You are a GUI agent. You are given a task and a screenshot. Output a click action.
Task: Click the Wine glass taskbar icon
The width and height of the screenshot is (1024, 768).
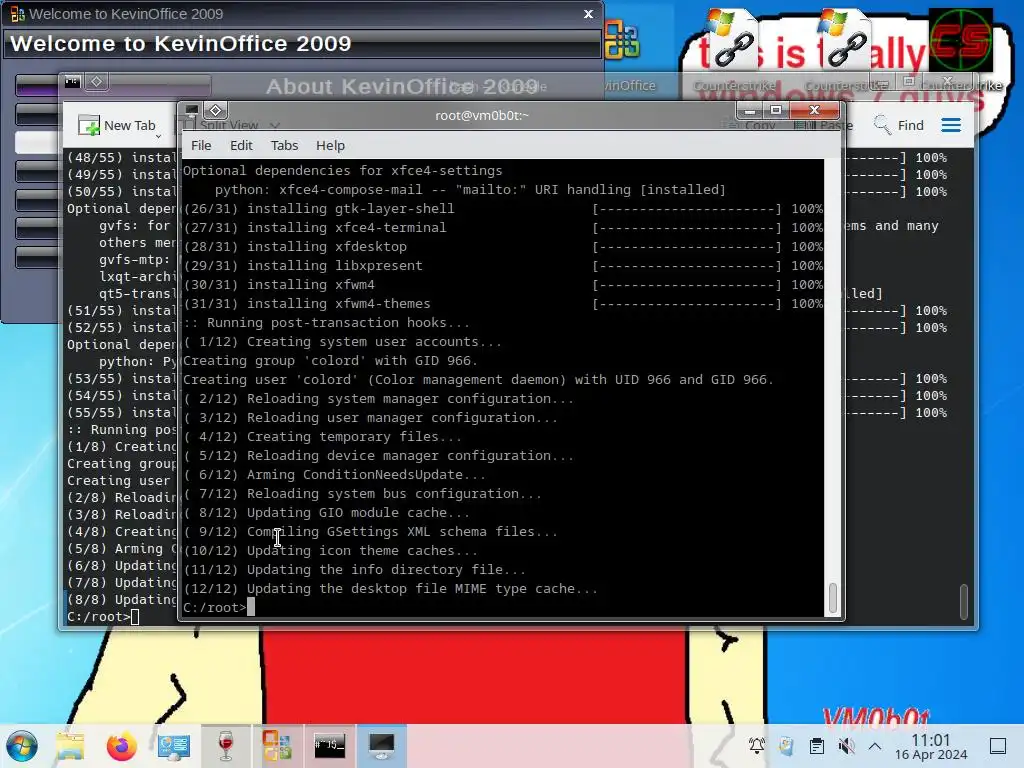pos(225,746)
